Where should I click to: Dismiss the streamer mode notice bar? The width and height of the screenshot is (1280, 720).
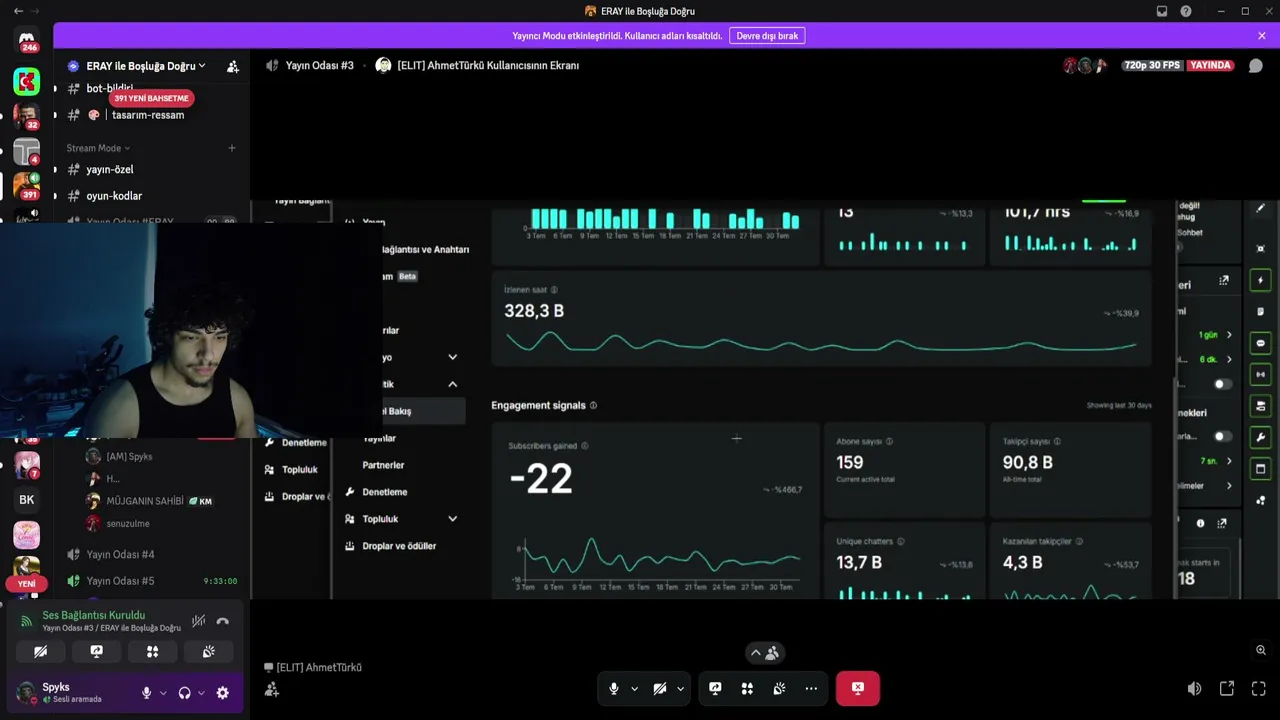coord(1262,36)
